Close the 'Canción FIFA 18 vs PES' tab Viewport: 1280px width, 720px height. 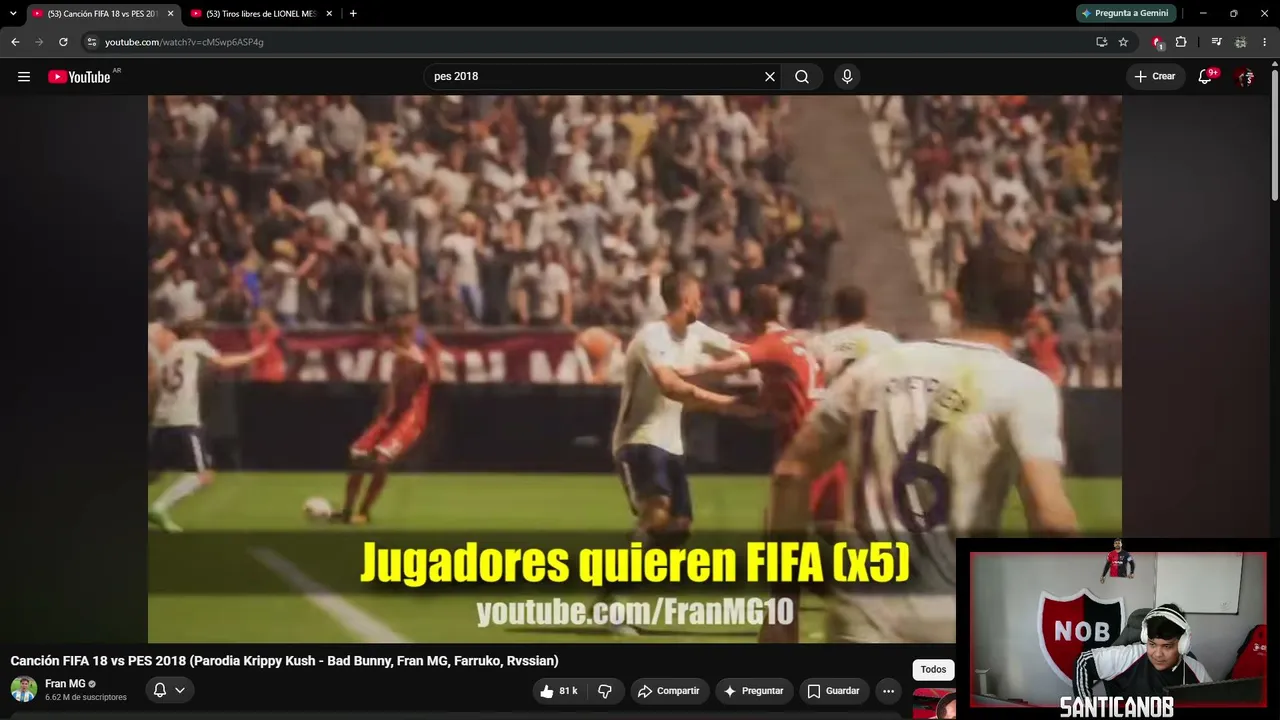(x=170, y=14)
